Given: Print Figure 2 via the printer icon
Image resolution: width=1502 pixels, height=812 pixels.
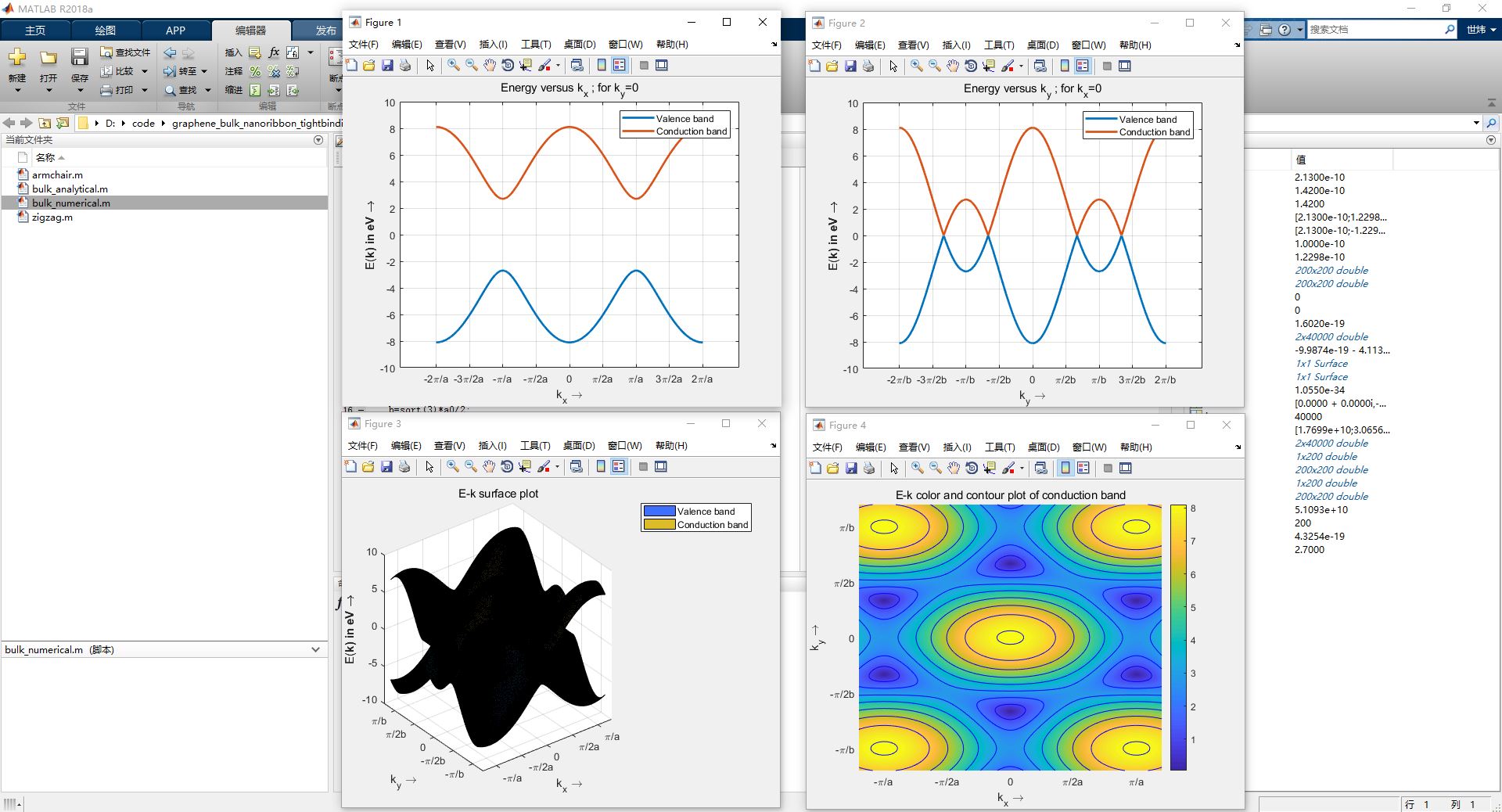Looking at the screenshot, I should (868, 66).
